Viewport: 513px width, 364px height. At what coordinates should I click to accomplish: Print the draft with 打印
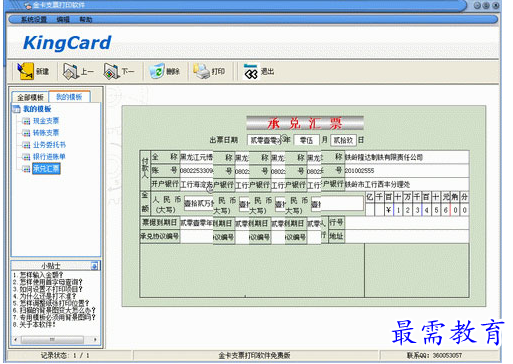[x=209, y=71]
